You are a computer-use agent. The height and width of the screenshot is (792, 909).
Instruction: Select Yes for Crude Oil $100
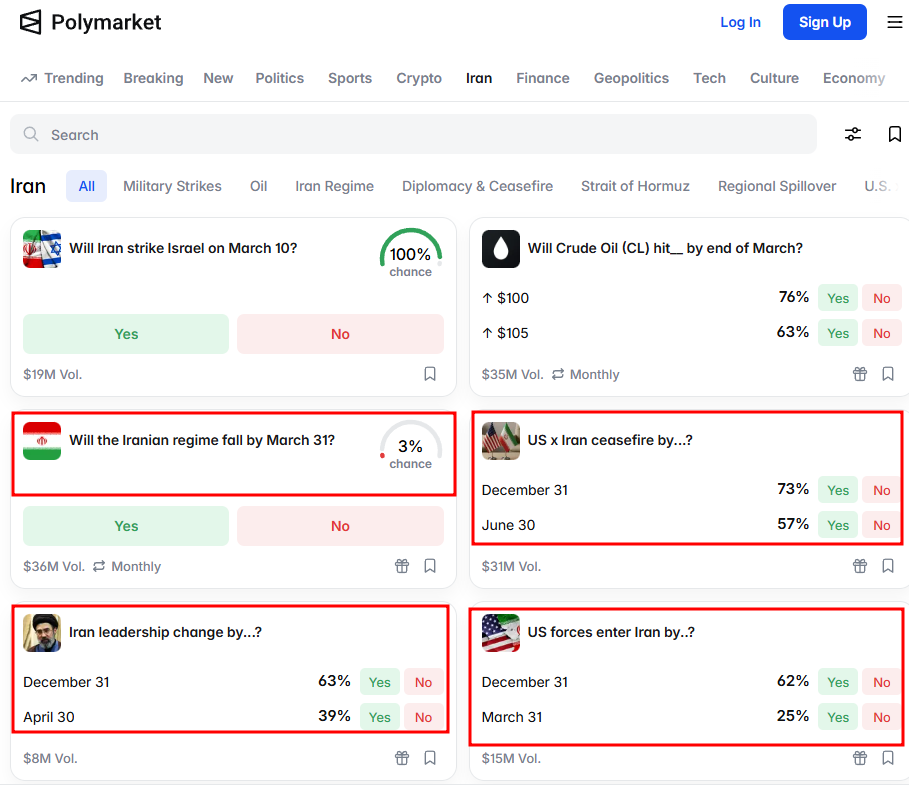click(837, 298)
